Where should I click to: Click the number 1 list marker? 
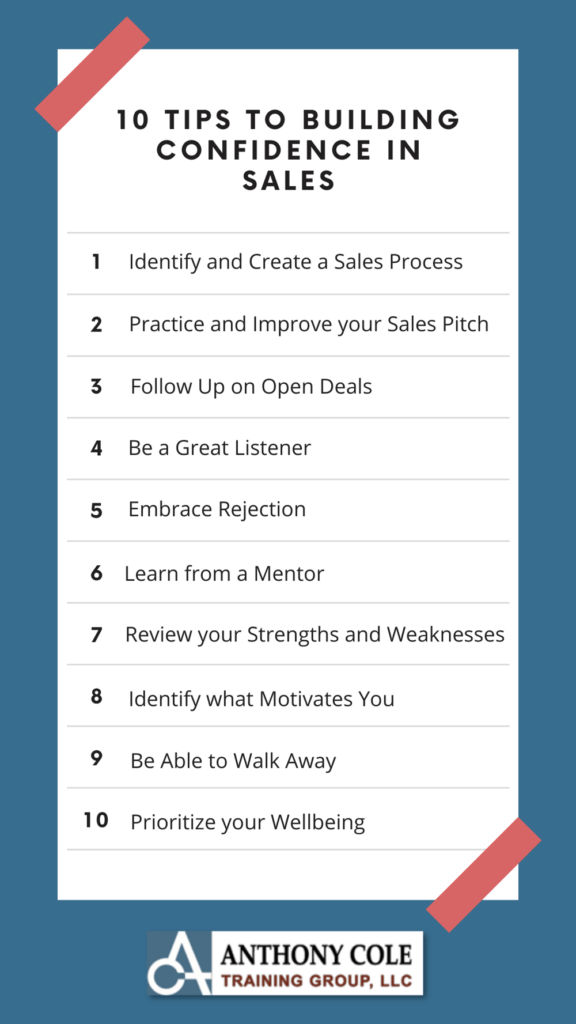coord(96,262)
